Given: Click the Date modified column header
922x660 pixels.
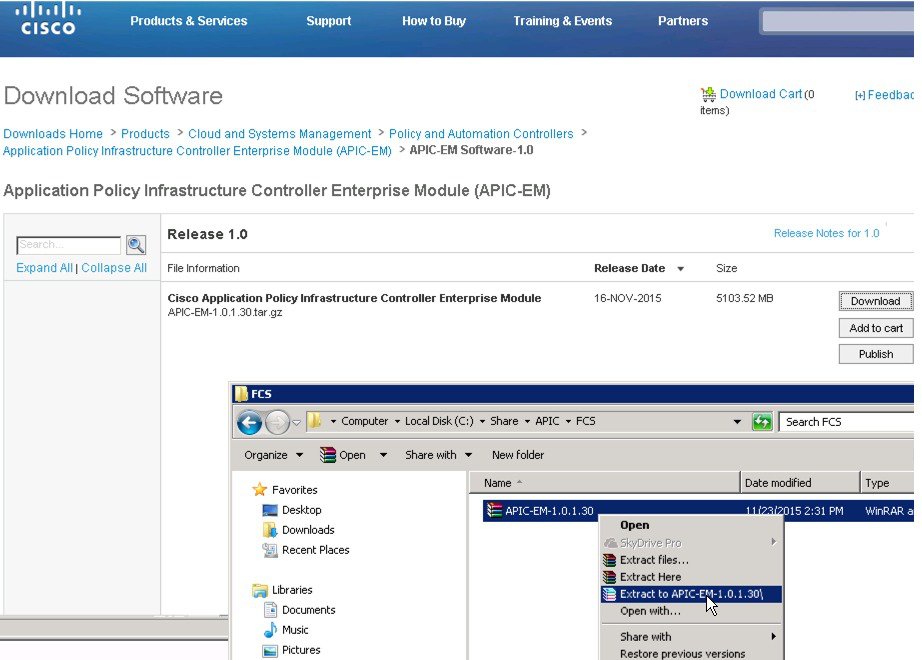Looking at the screenshot, I should (800, 483).
